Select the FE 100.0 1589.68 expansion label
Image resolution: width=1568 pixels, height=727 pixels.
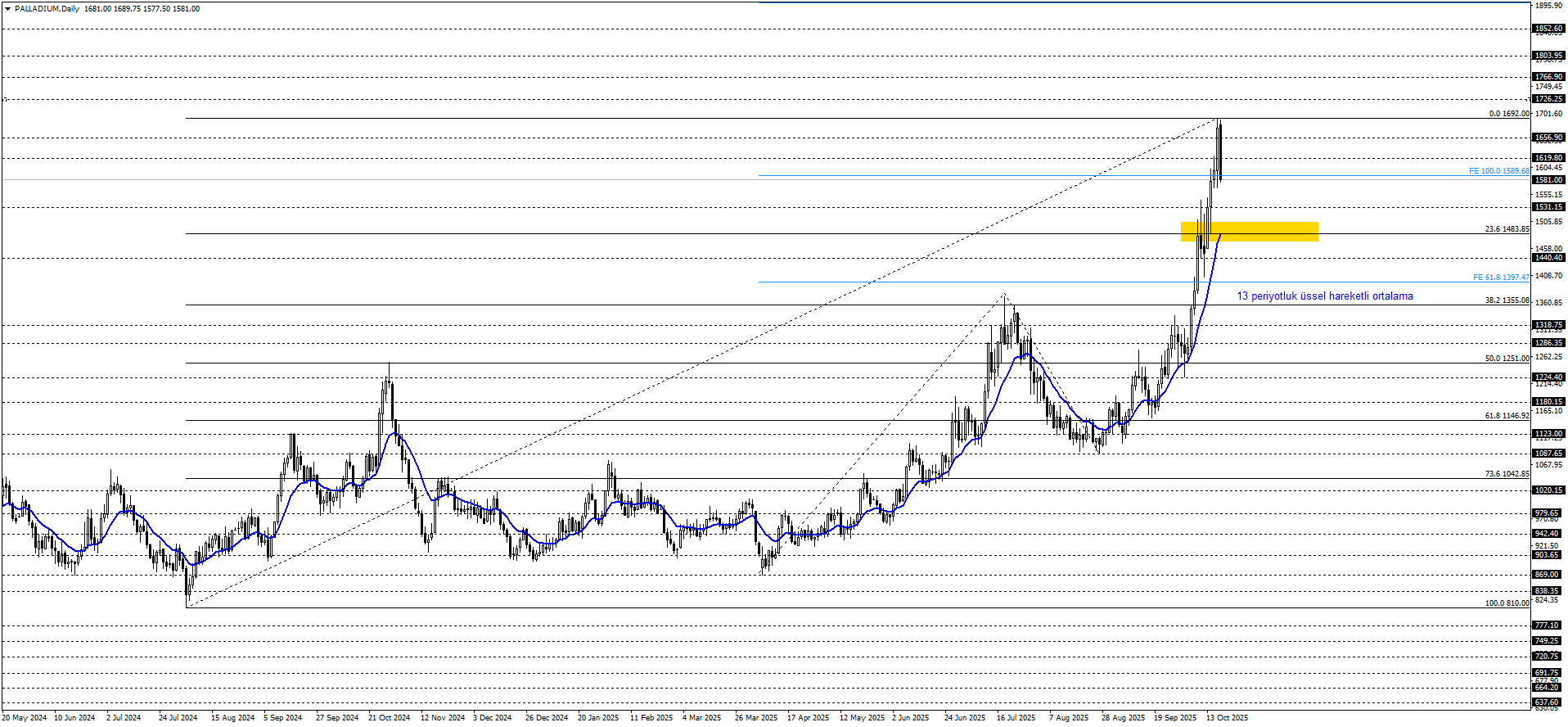(x=1498, y=171)
